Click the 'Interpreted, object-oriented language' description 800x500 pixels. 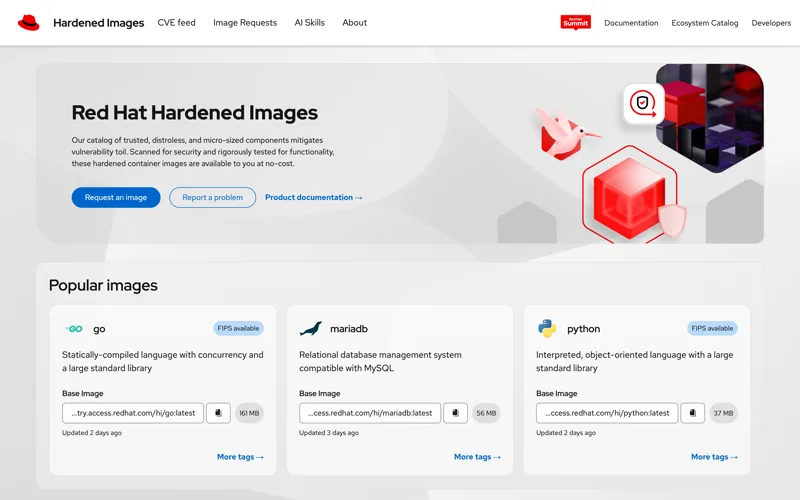coord(635,361)
